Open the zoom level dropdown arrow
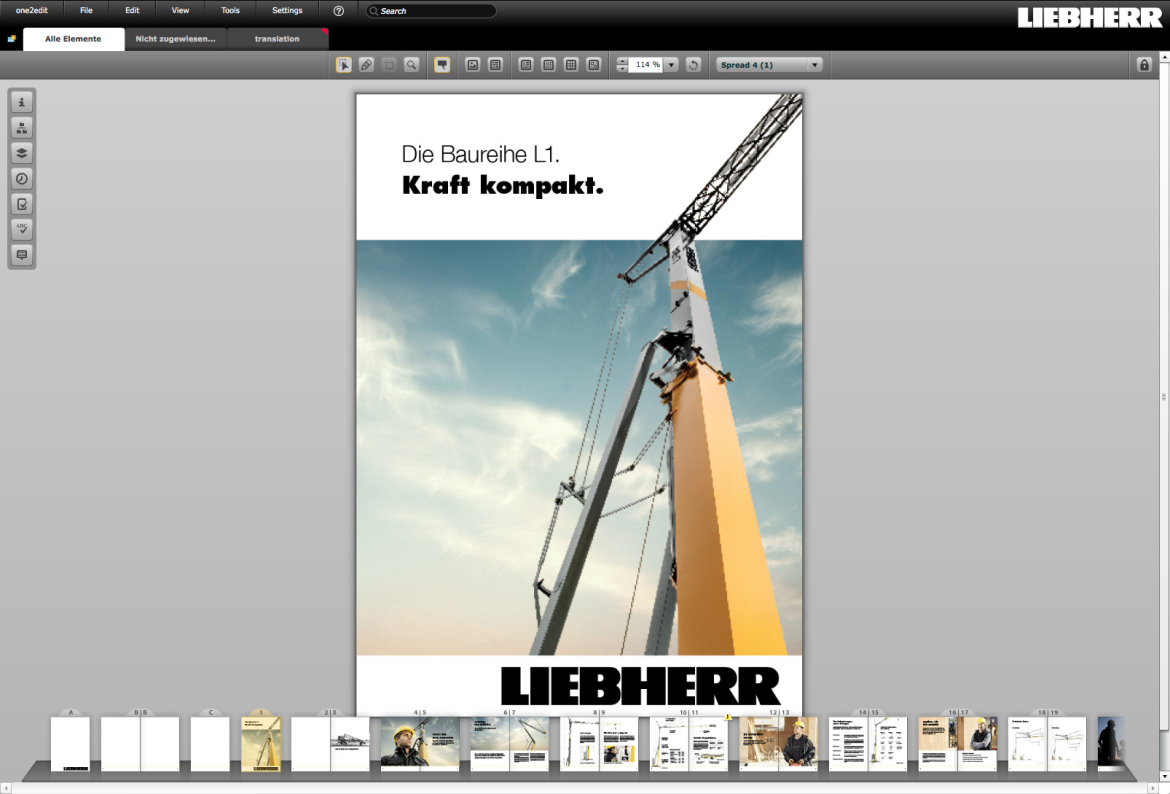This screenshot has height=794, width=1170. point(672,65)
